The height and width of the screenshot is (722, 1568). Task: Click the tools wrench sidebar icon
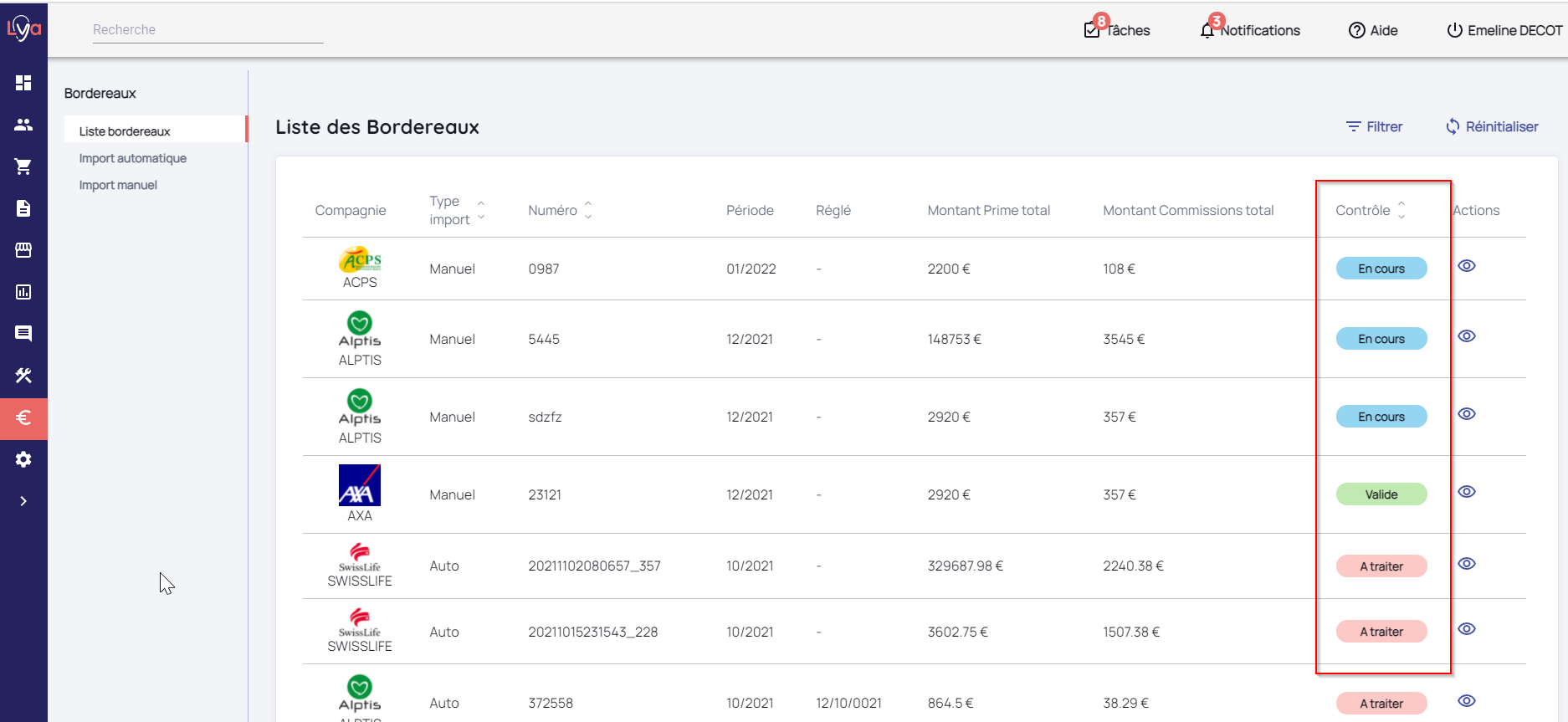pos(23,376)
